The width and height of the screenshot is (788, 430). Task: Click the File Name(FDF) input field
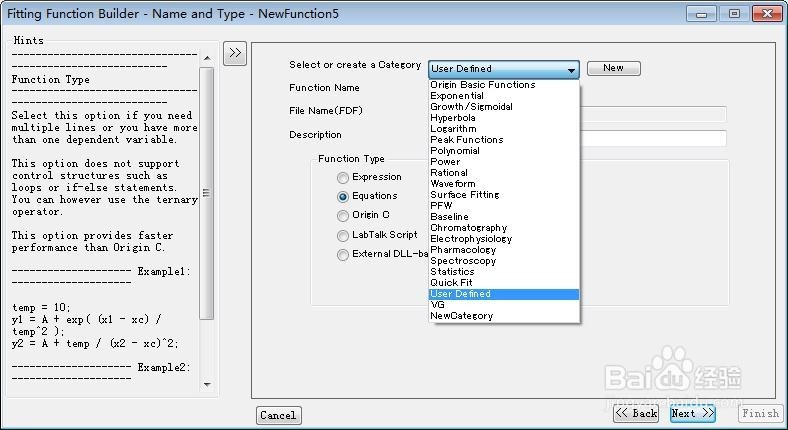click(x=653, y=114)
